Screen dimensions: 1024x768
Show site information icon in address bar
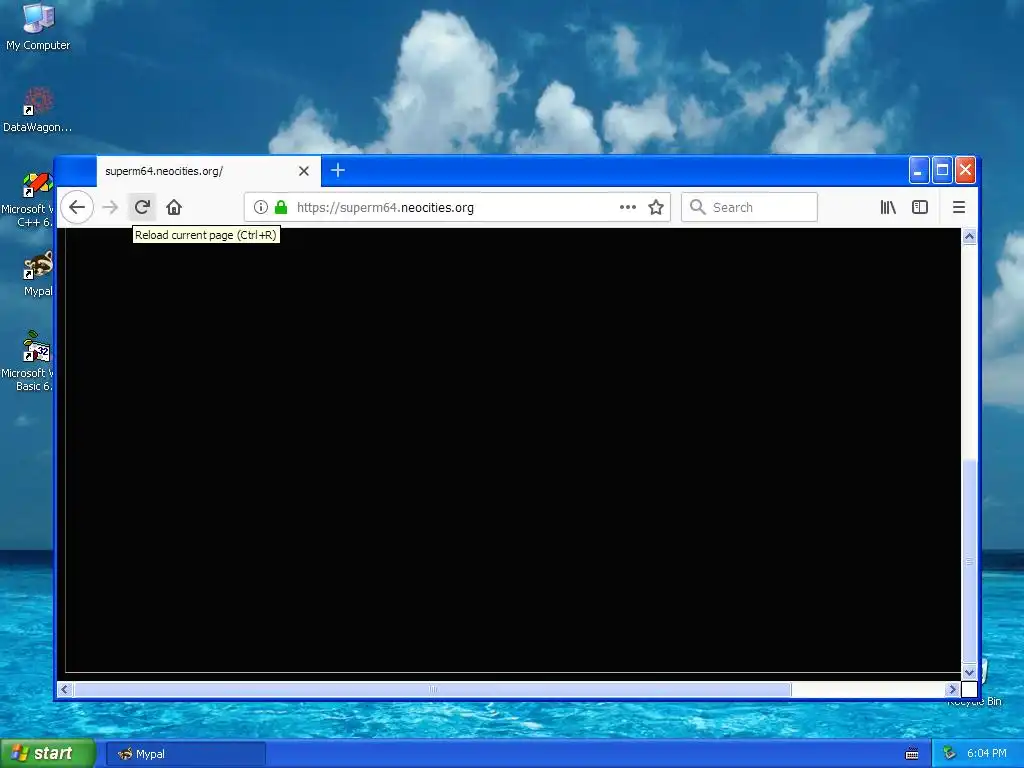click(261, 208)
